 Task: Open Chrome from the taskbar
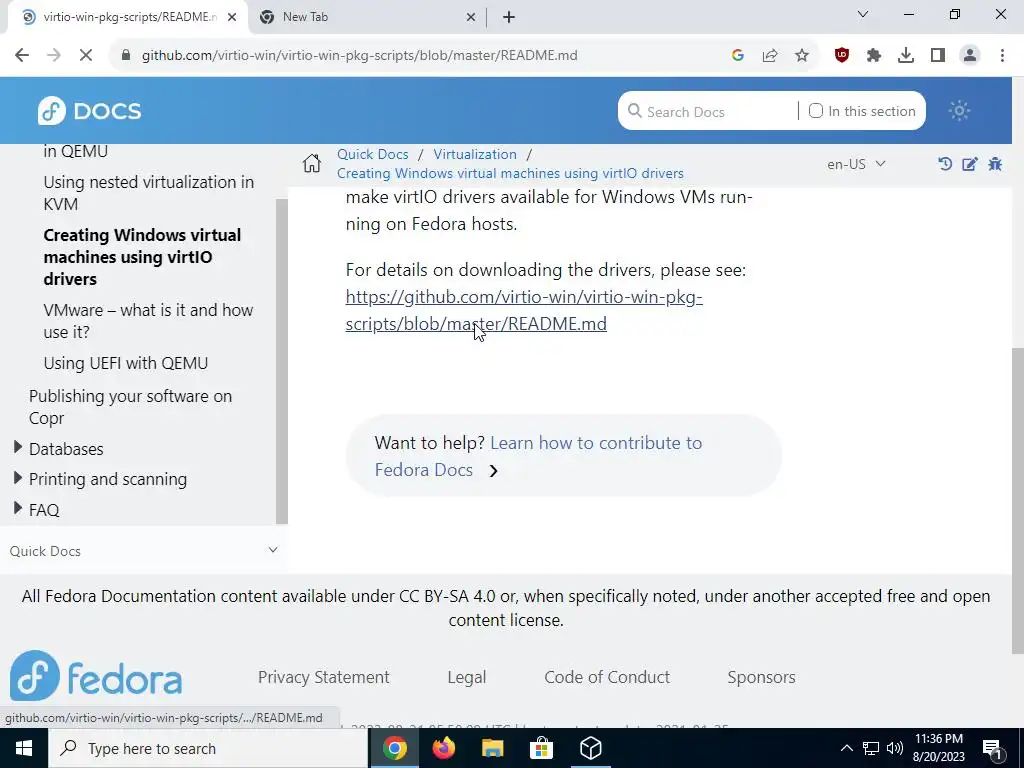pos(394,748)
